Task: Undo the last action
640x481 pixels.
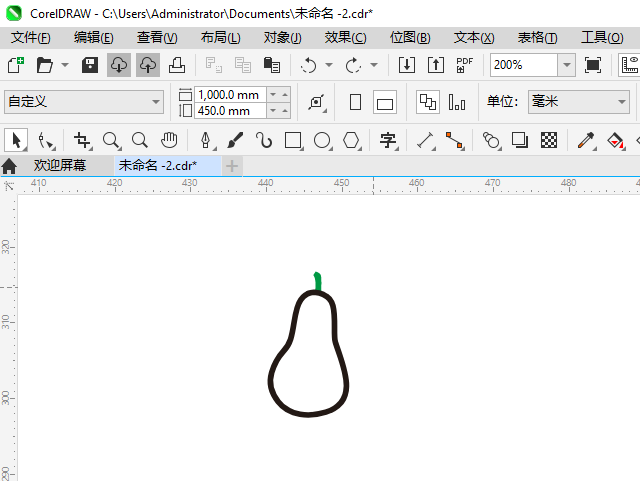Action: pos(309,65)
